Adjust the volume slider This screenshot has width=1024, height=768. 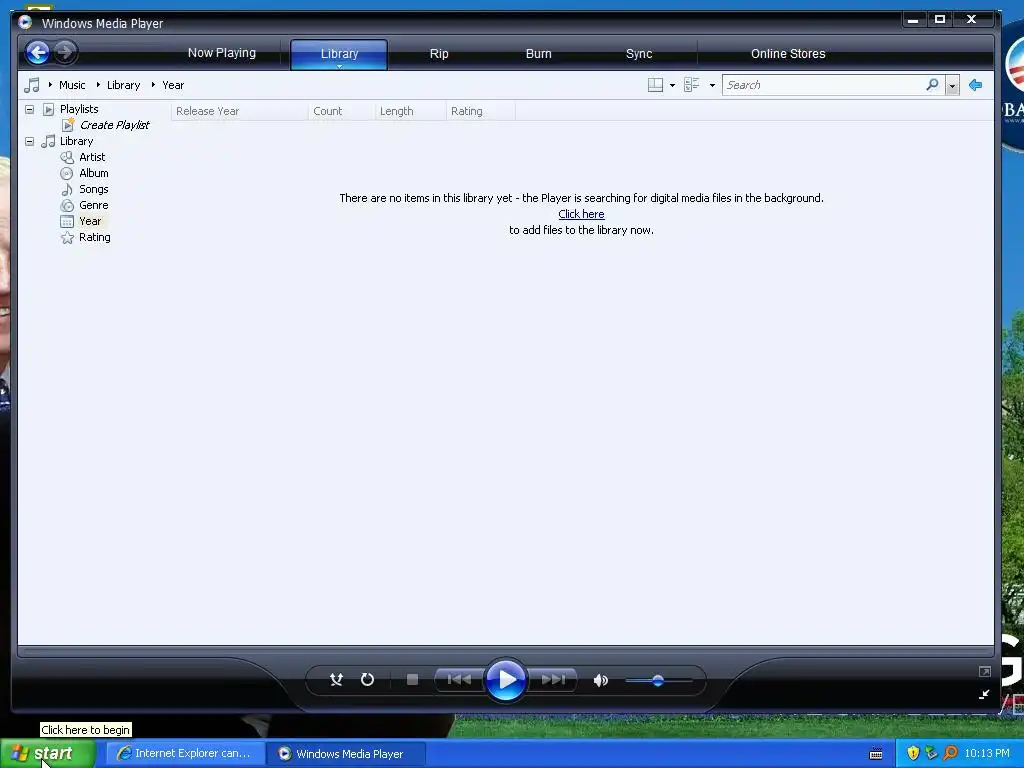click(658, 680)
